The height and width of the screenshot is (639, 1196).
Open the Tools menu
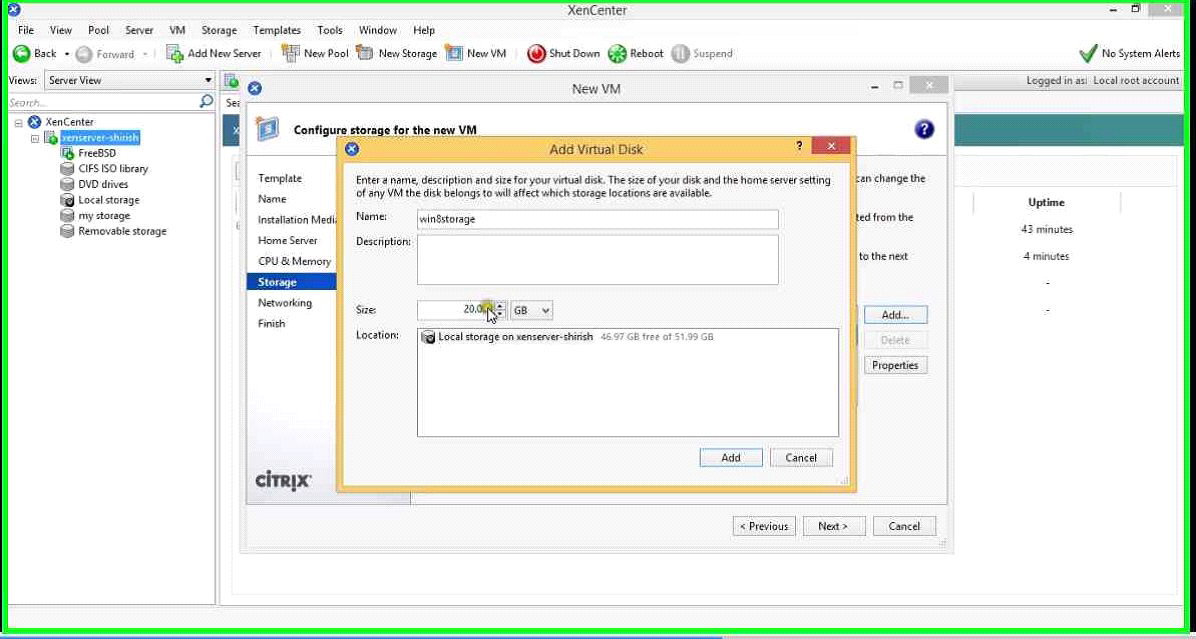330,31
